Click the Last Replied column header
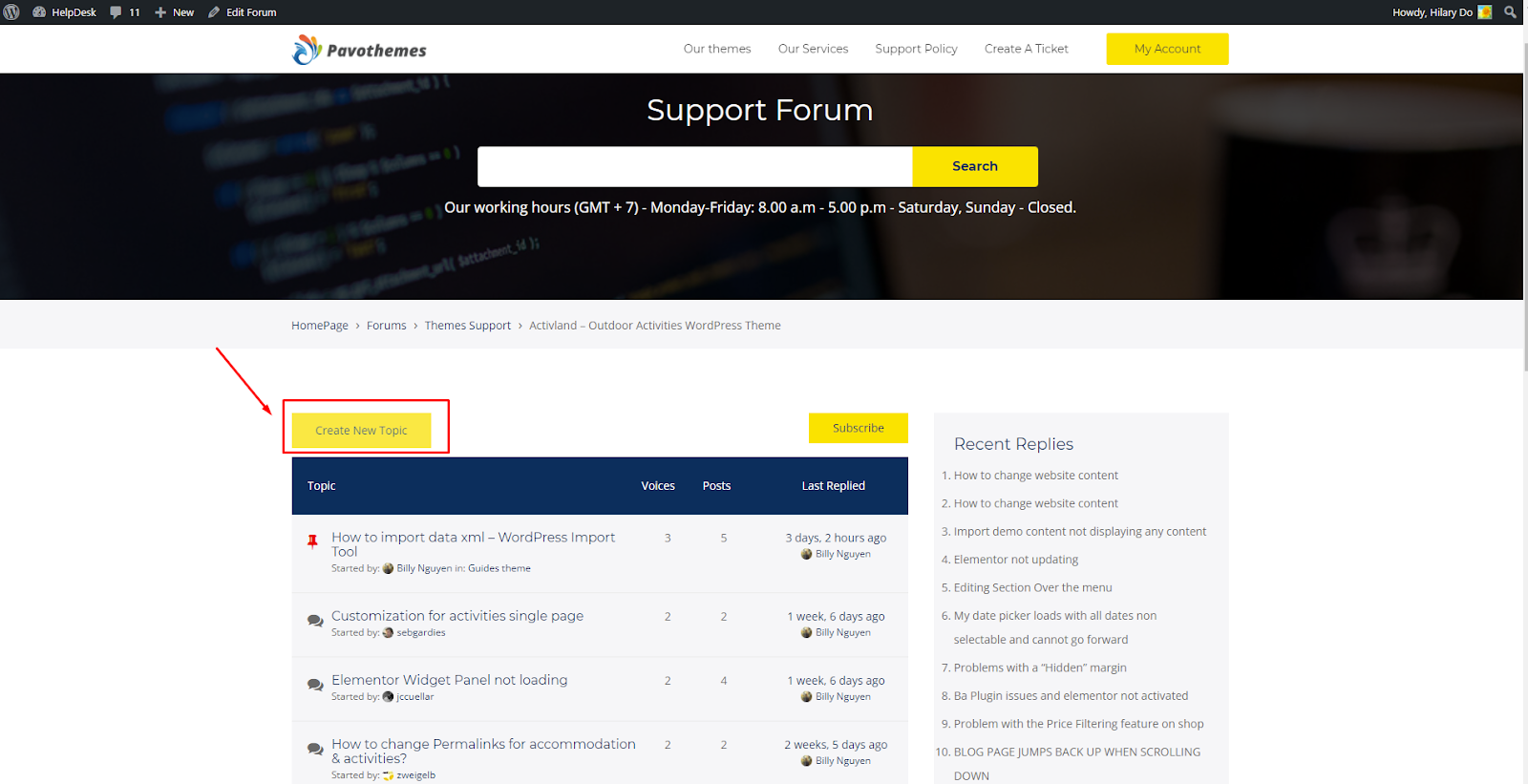 pos(833,486)
